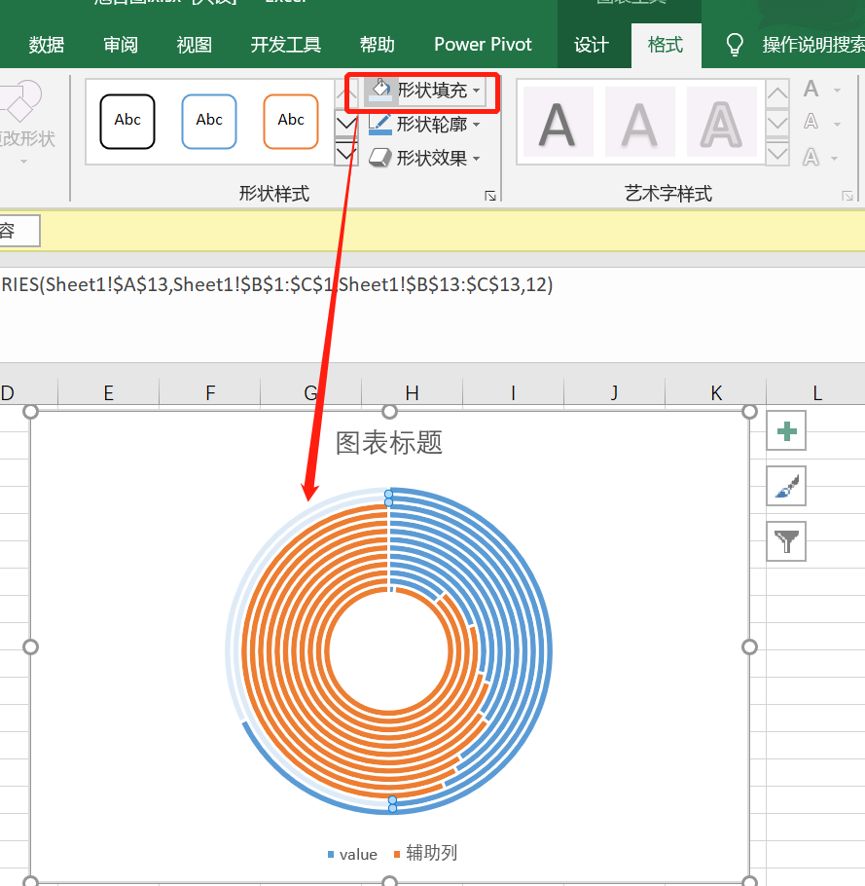Click the top-center chart resize handle
Screen dimensions: 865x886
tap(389, 412)
